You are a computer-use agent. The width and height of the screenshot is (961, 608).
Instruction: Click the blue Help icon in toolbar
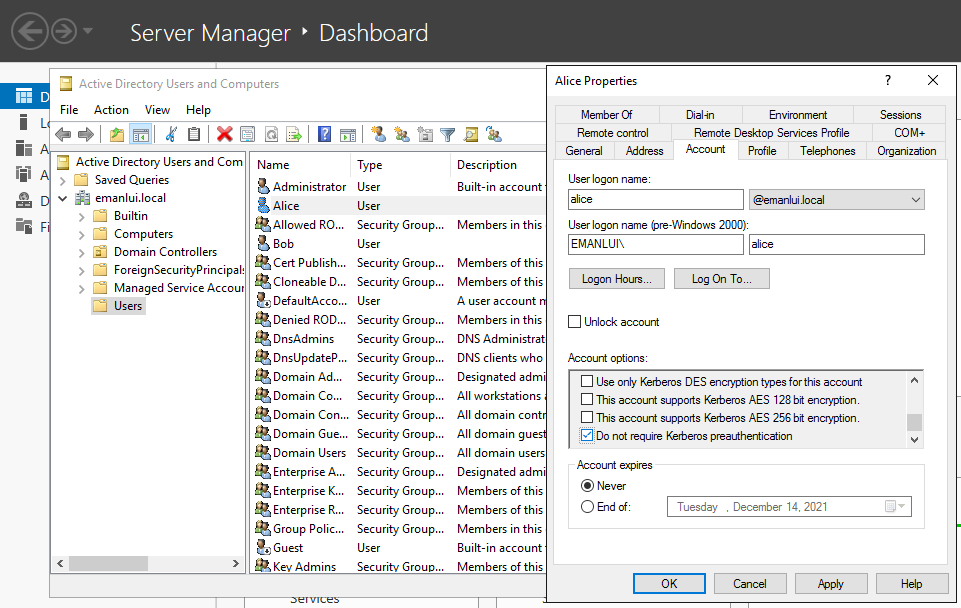click(324, 134)
